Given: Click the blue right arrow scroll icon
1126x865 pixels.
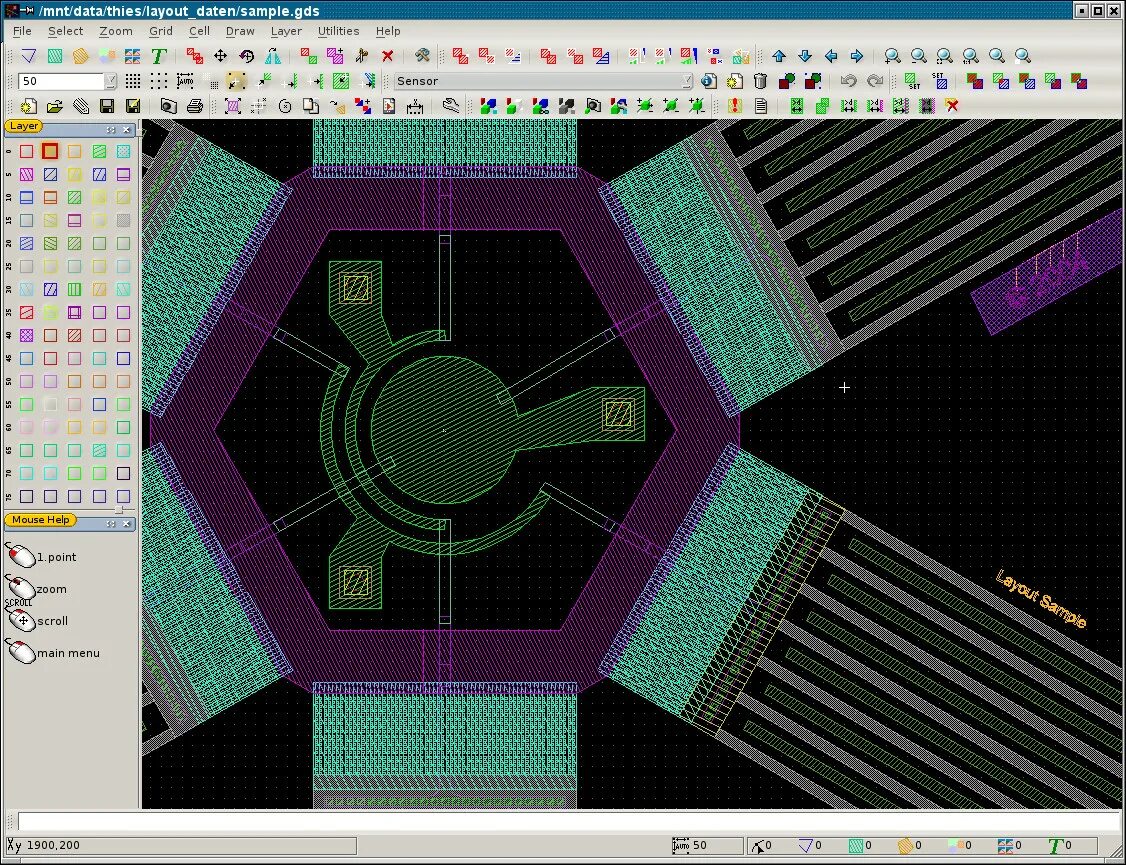Looking at the screenshot, I should pos(857,56).
